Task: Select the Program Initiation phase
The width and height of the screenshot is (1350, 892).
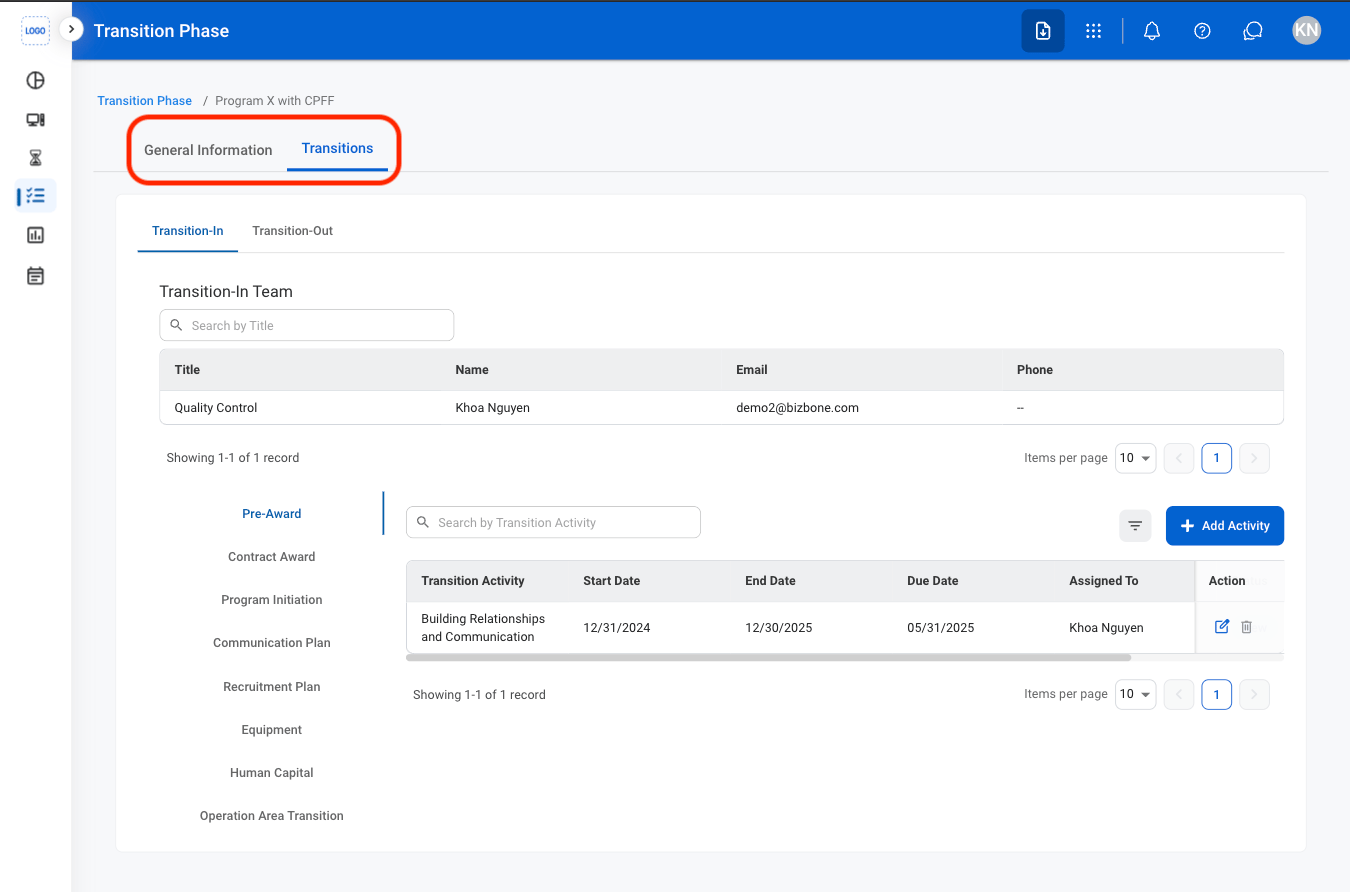Action: [x=272, y=600]
